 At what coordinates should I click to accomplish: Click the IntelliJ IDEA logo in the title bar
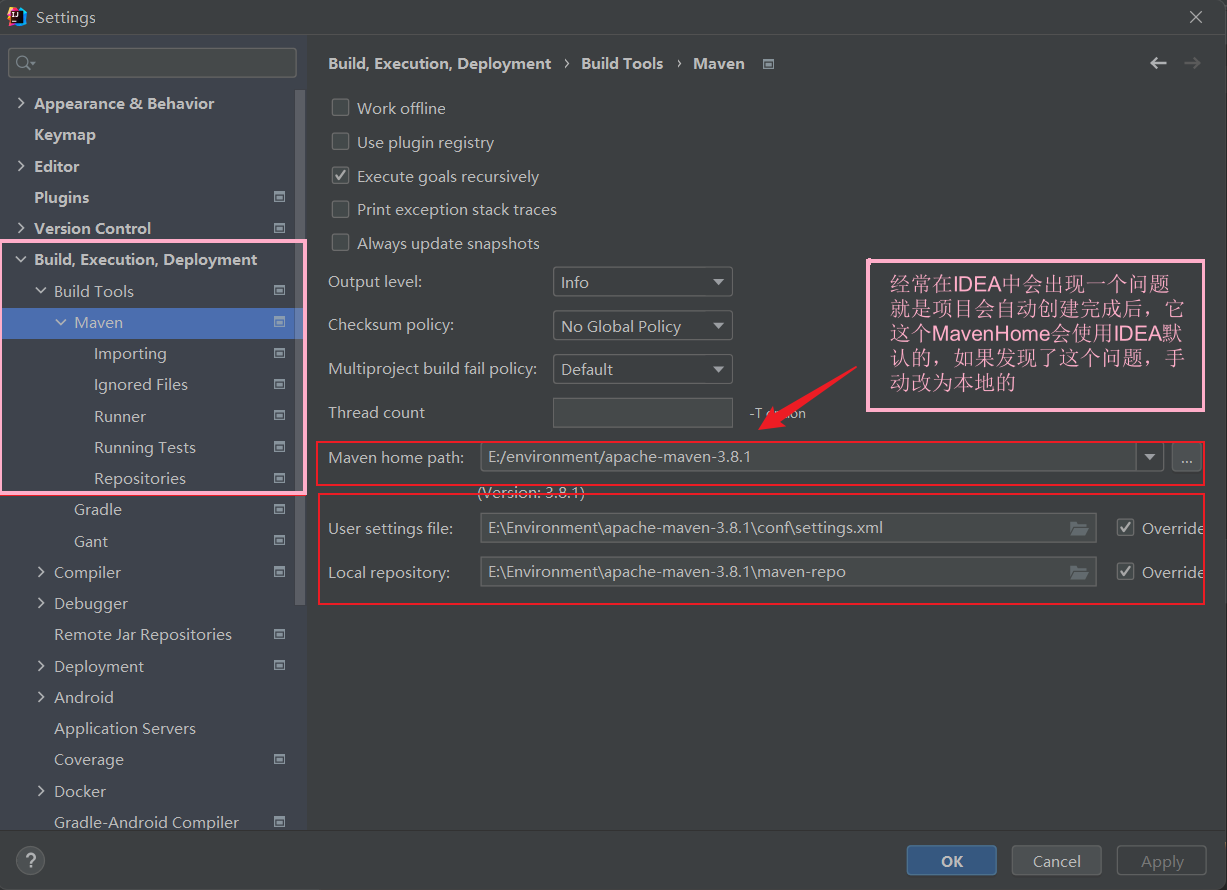16,17
